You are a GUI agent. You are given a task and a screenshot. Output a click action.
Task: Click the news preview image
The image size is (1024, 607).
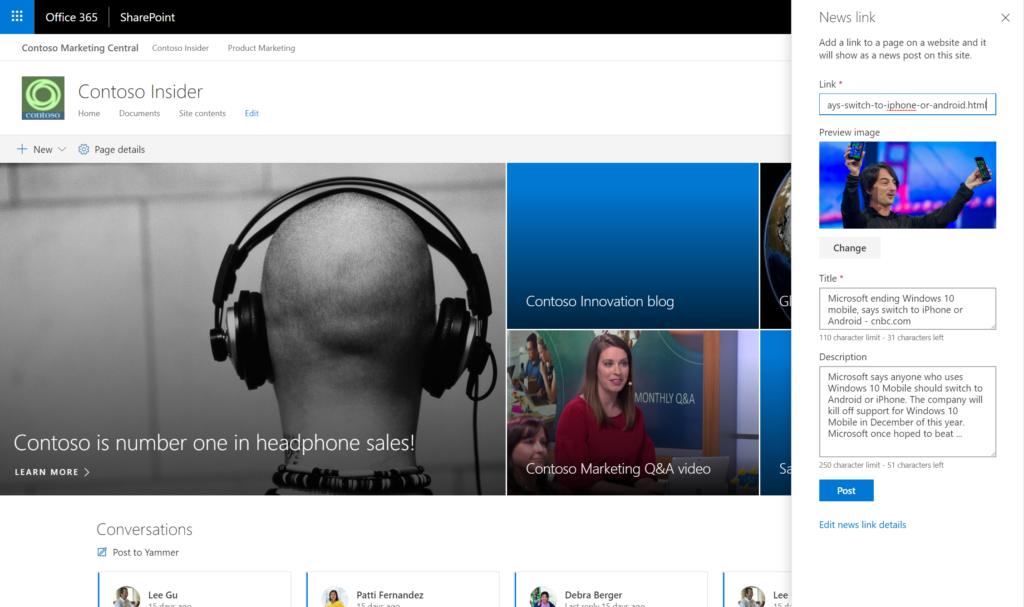point(907,185)
